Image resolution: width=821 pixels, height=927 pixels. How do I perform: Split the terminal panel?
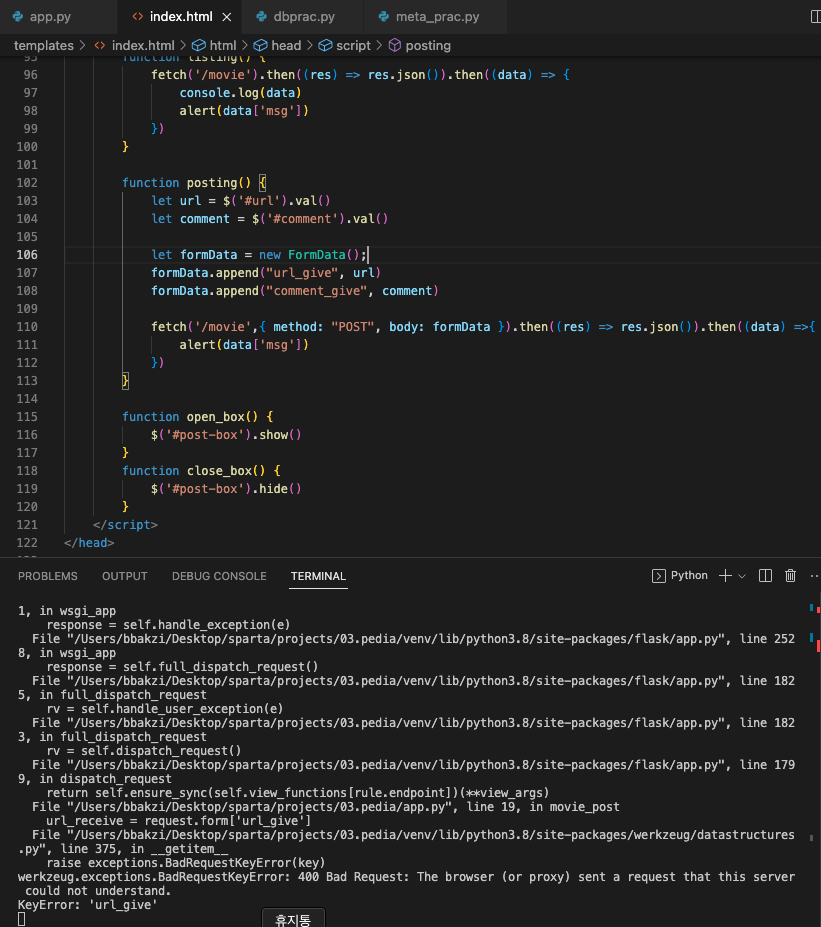coord(765,576)
